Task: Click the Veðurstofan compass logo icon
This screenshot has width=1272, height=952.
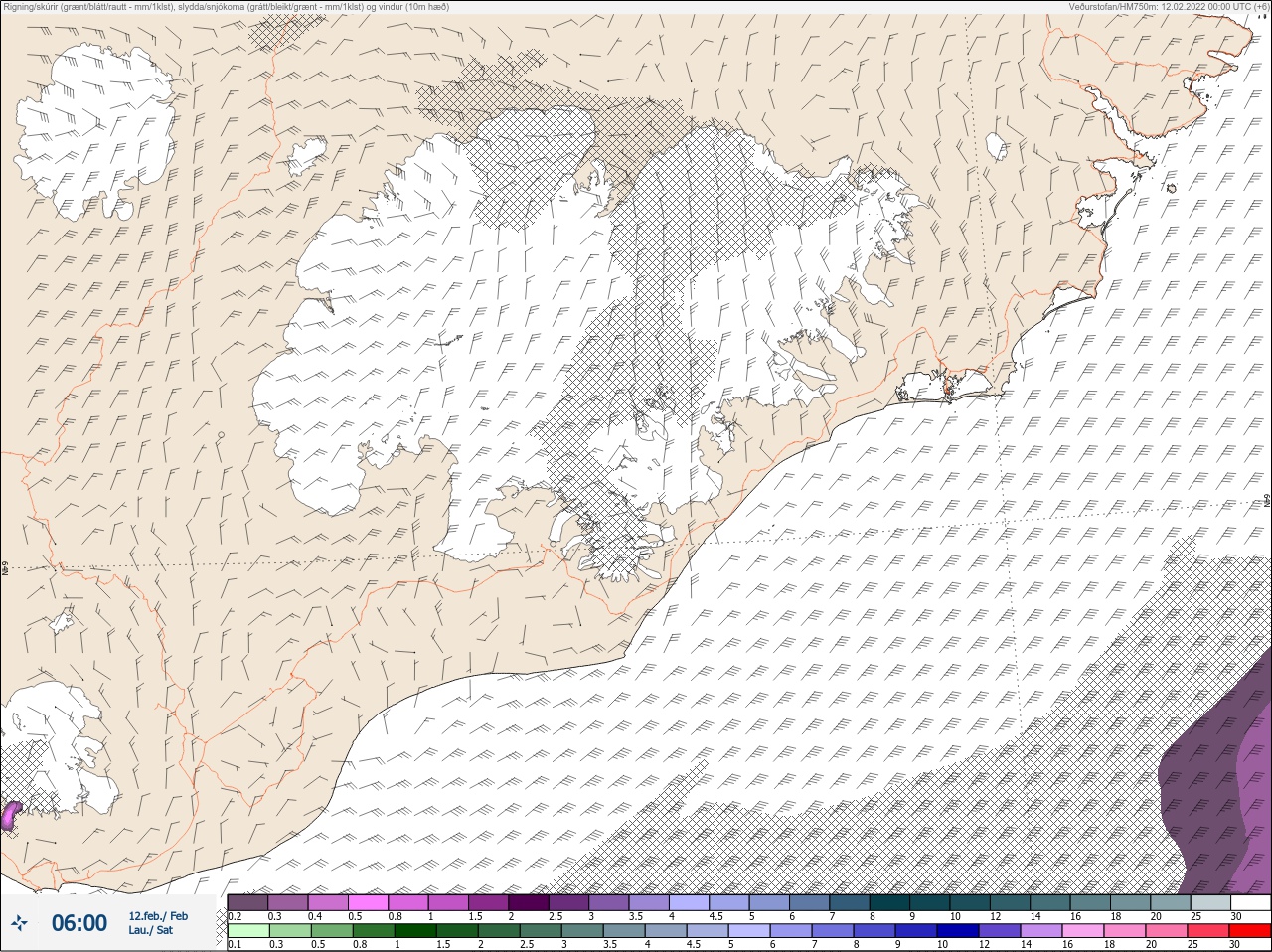Action: (x=20, y=923)
